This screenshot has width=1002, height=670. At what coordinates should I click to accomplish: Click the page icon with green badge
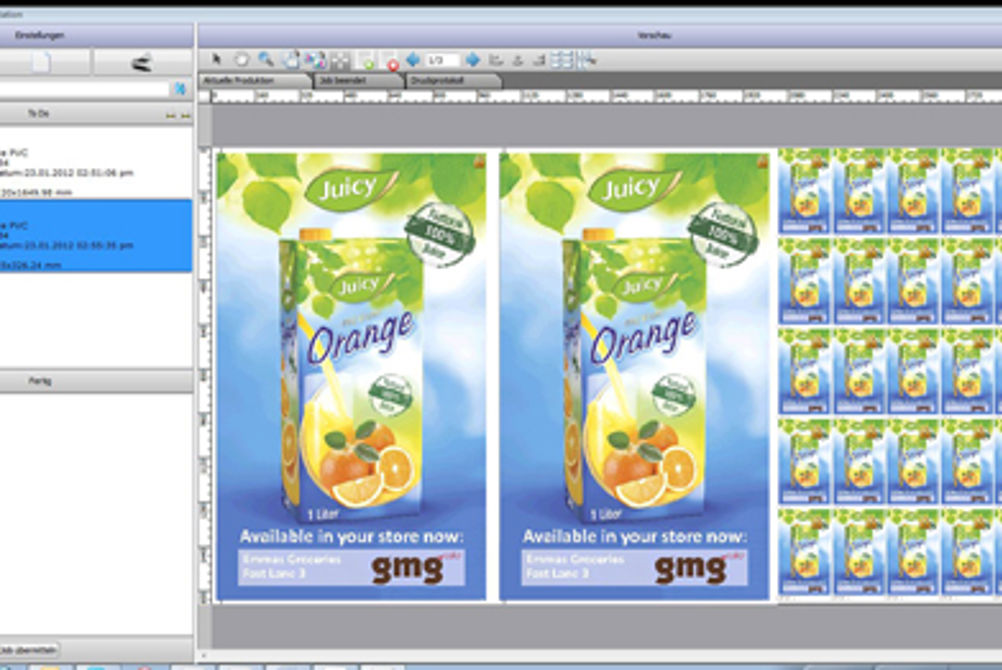[x=367, y=61]
